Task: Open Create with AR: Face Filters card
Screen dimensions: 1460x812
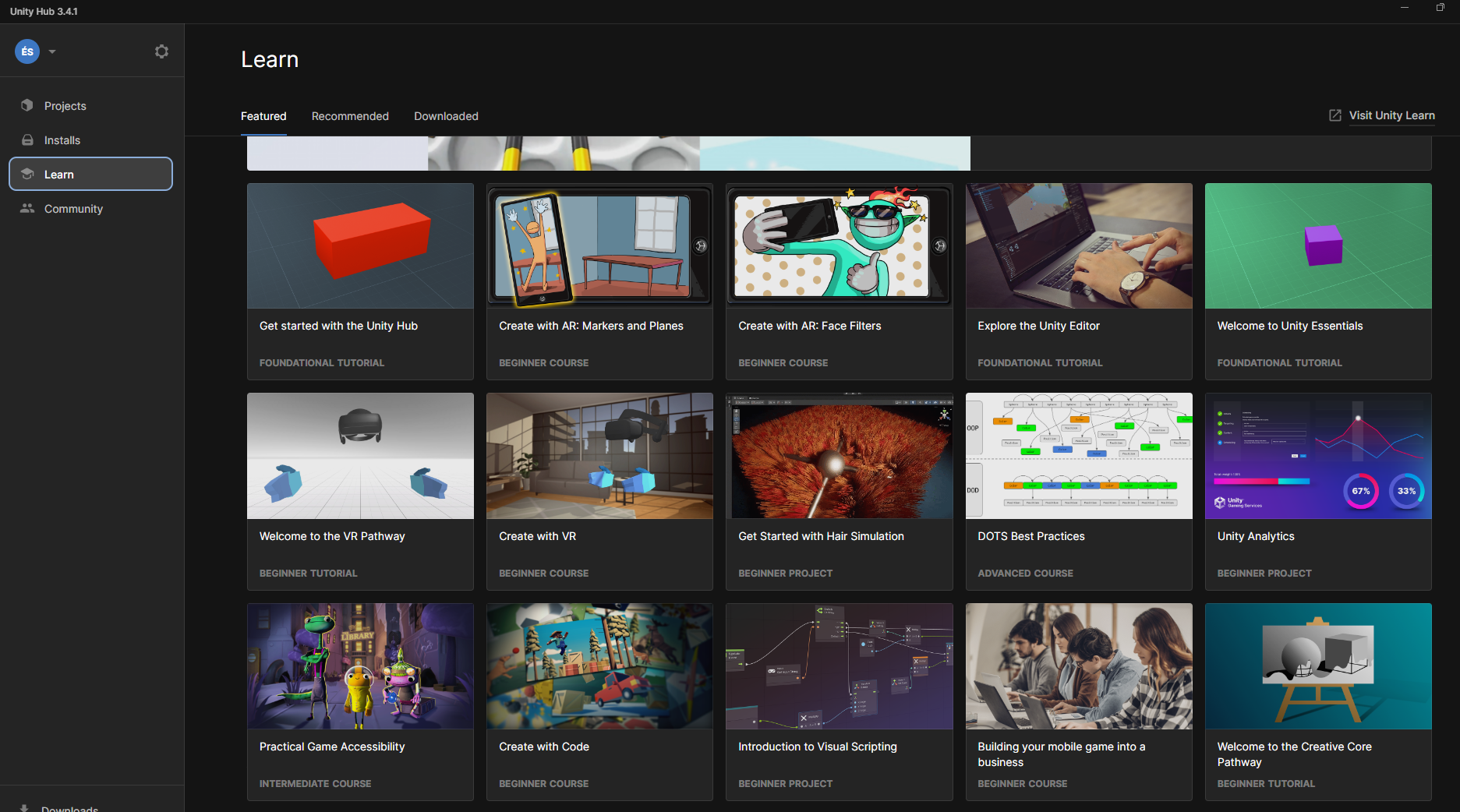Action: (x=839, y=281)
